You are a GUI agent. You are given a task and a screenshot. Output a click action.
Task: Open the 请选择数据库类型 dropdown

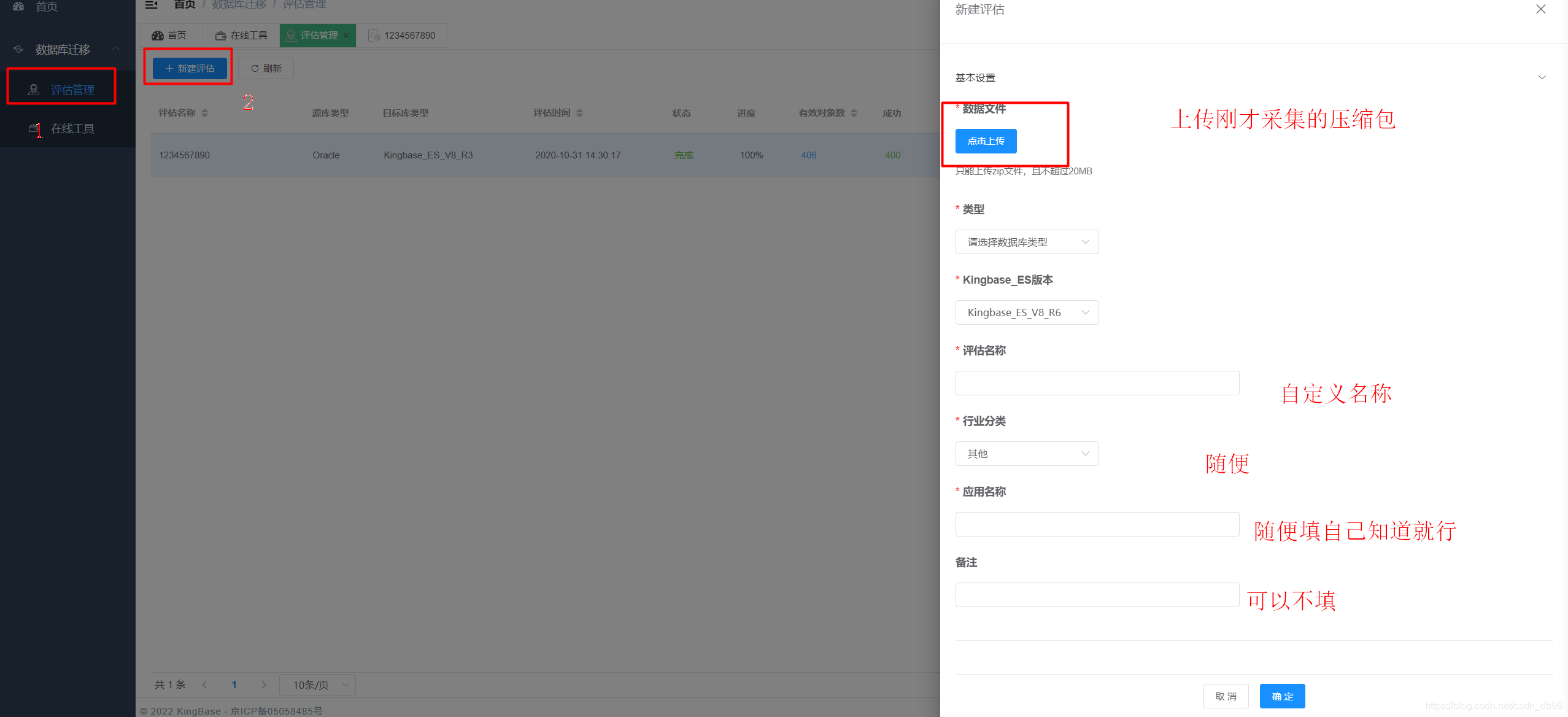click(1027, 242)
